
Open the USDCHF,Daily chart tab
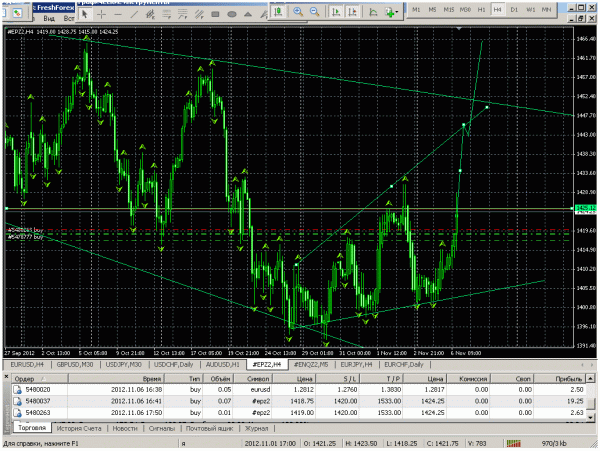173,365
